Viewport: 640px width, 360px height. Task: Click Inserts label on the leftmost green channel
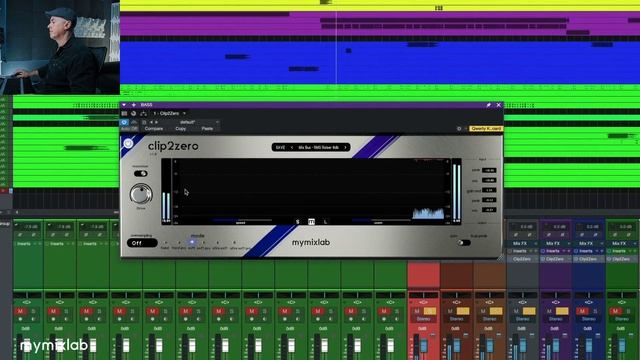[x=23, y=244]
